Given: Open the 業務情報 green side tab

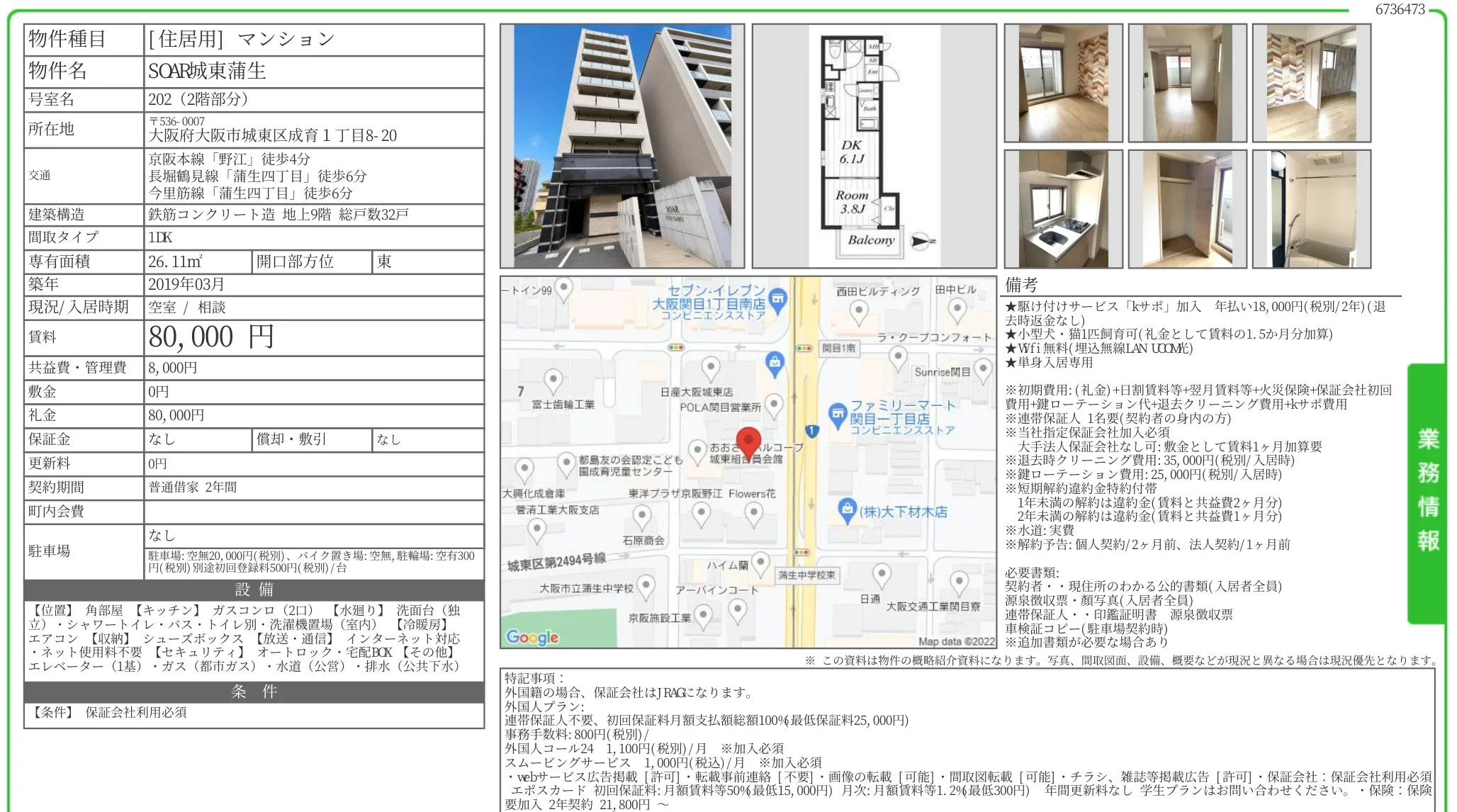Looking at the screenshot, I should click(x=1427, y=493).
